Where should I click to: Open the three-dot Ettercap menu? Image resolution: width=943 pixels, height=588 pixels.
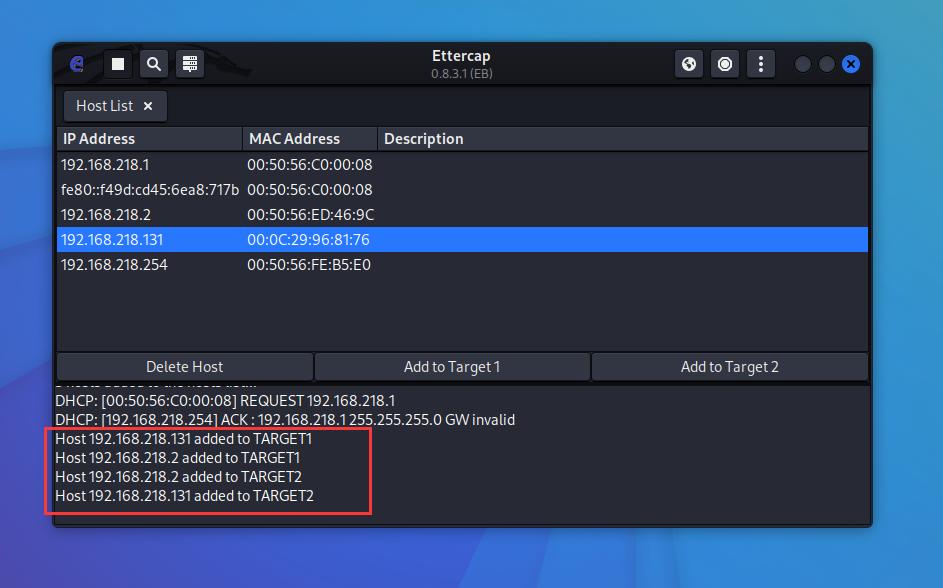(761, 64)
